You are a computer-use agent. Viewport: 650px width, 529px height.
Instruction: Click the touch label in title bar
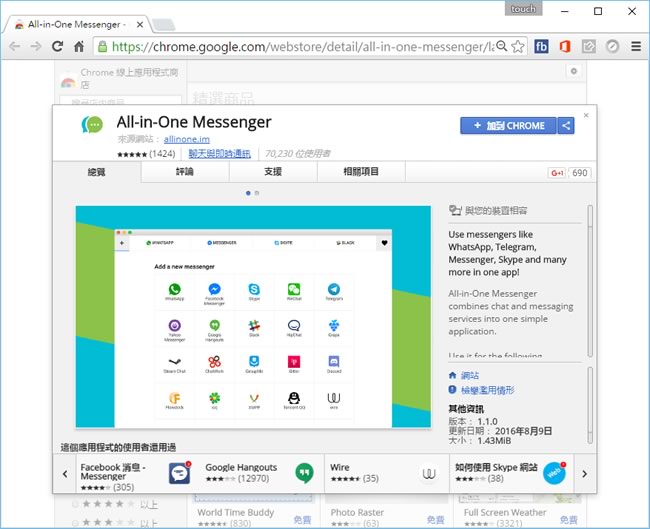pos(524,8)
